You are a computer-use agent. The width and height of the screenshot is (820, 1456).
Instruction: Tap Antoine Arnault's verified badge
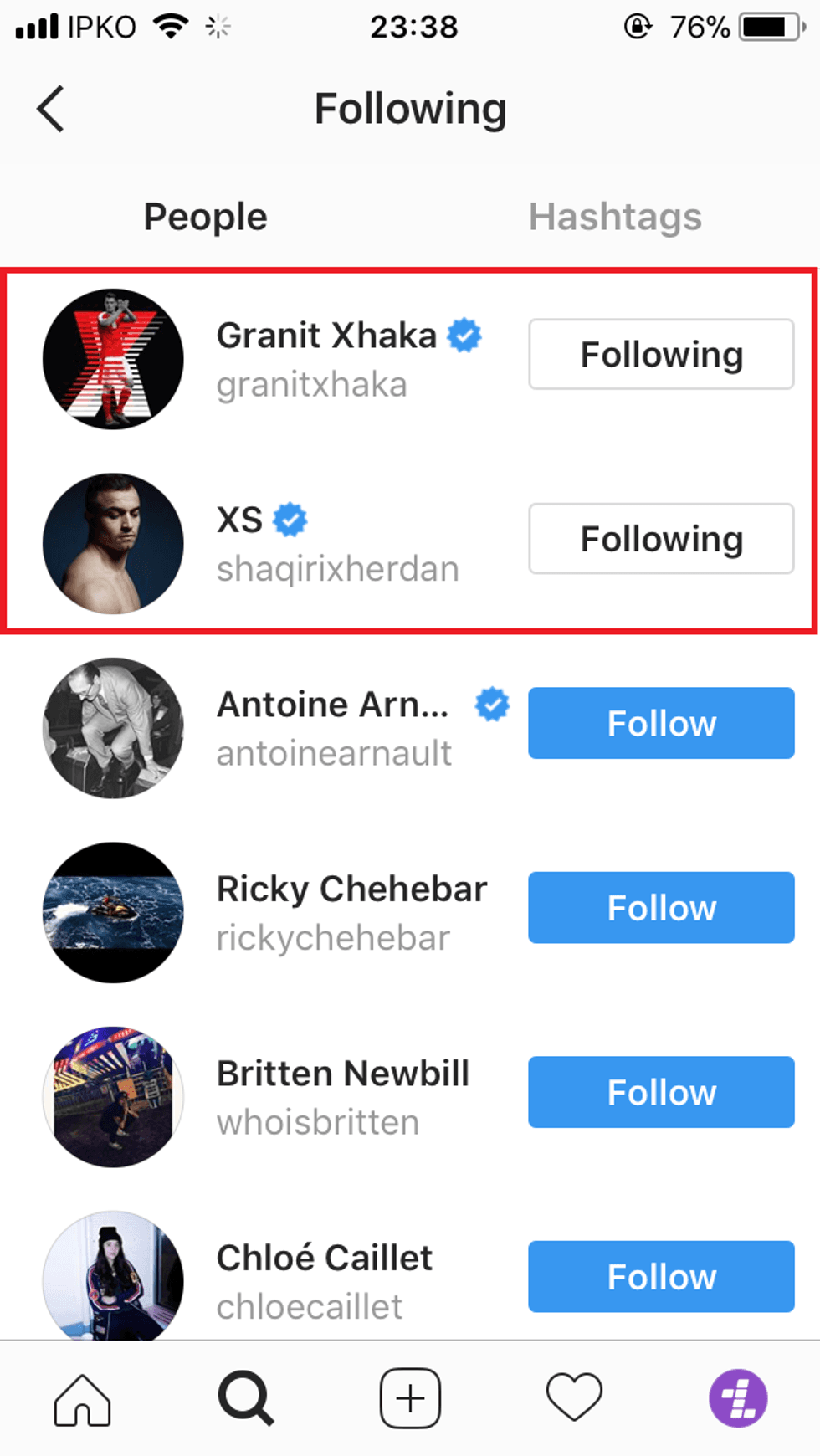[x=492, y=705]
